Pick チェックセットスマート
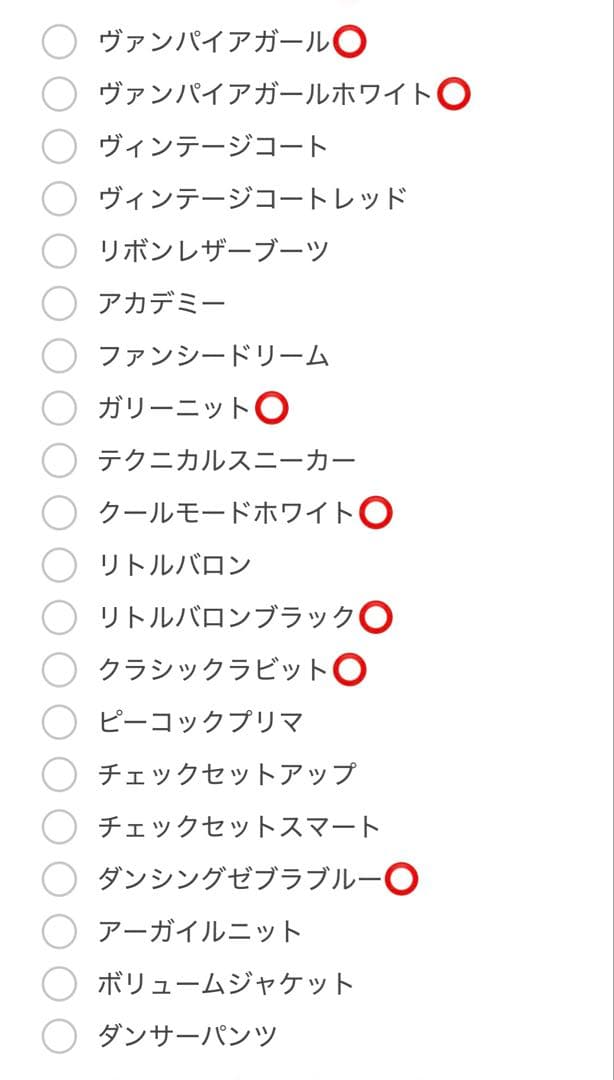Viewport: 614px width, 1080px height. coord(60,826)
